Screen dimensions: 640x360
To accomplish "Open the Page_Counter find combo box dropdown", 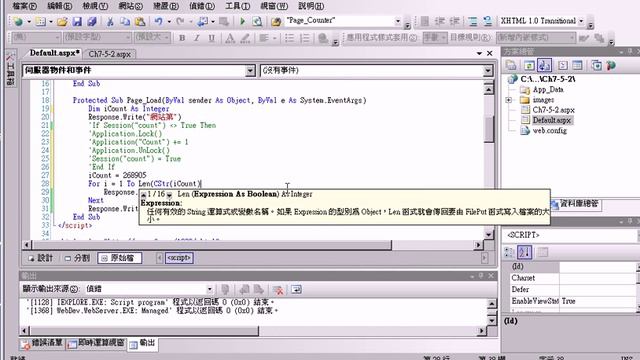I will (398, 21).
